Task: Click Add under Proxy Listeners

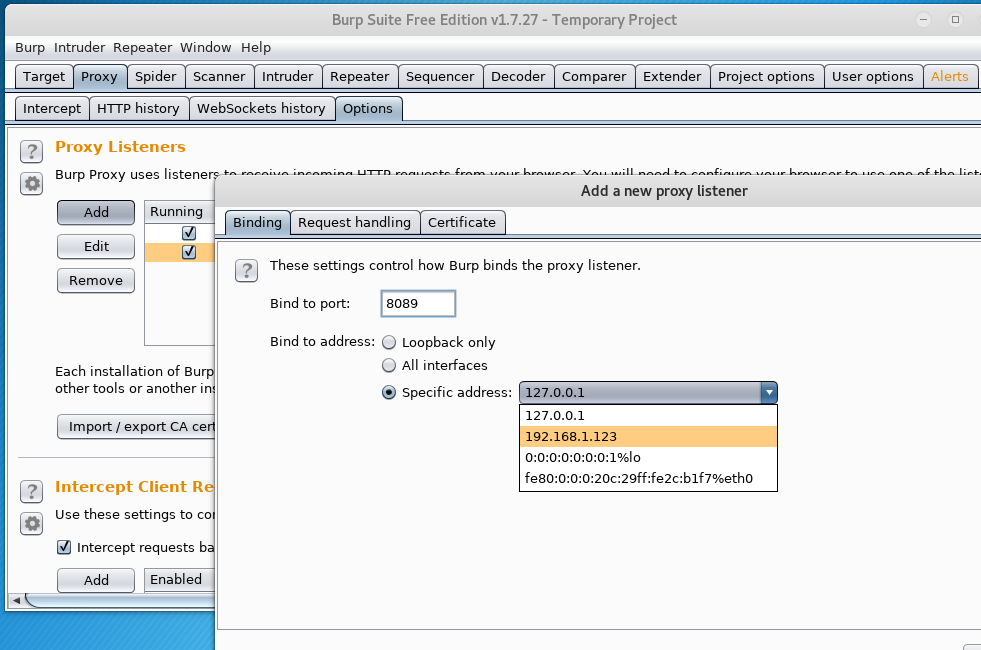Action: 96,212
